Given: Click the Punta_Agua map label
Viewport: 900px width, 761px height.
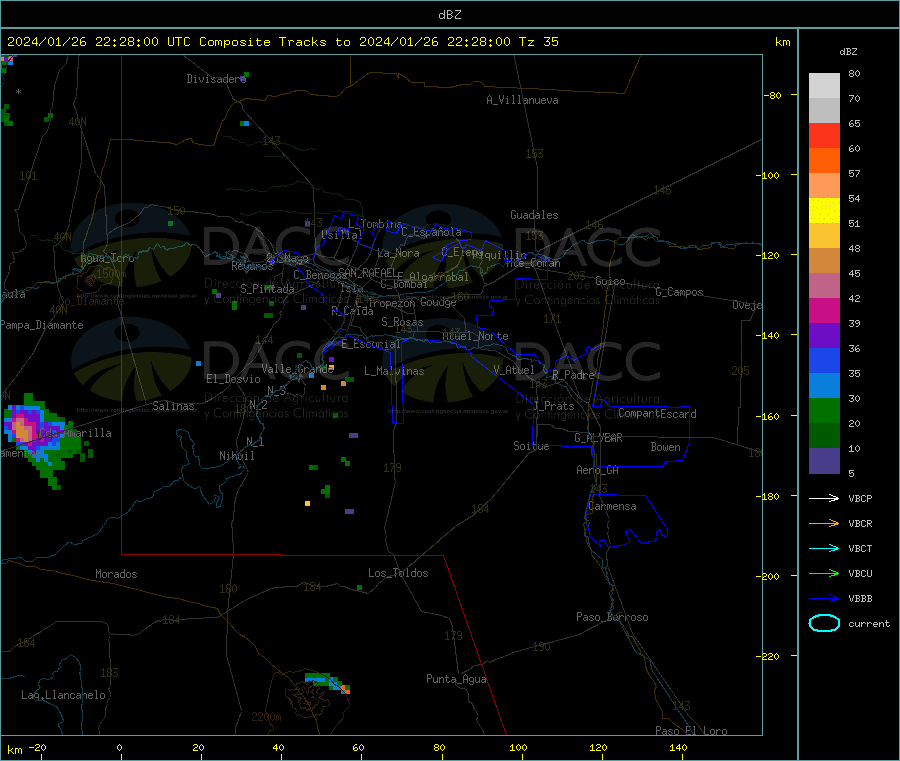Looking at the screenshot, I should [x=456, y=679].
